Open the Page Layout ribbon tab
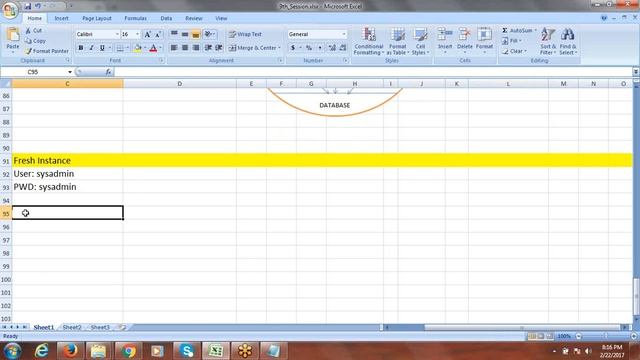The height and width of the screenshot is (360, 640). (x=97, y=18)
